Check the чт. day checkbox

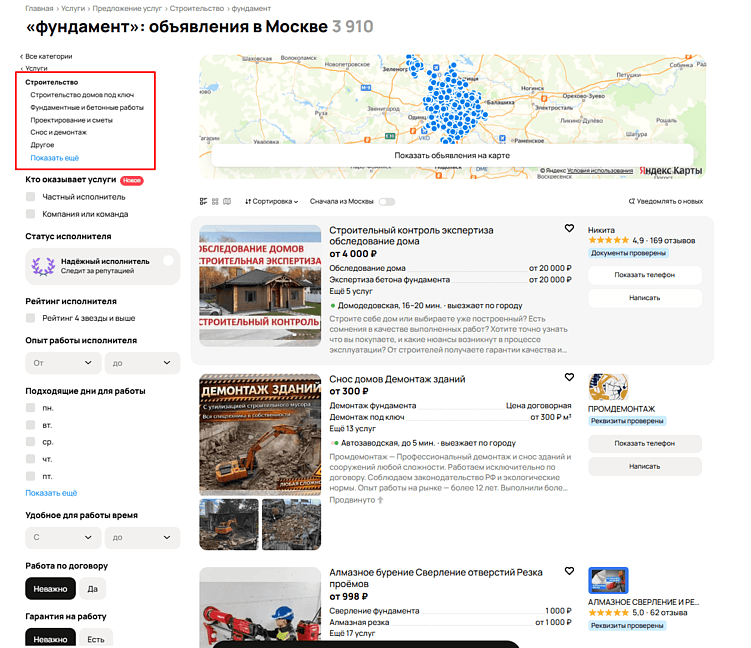[x=31, y=459]
